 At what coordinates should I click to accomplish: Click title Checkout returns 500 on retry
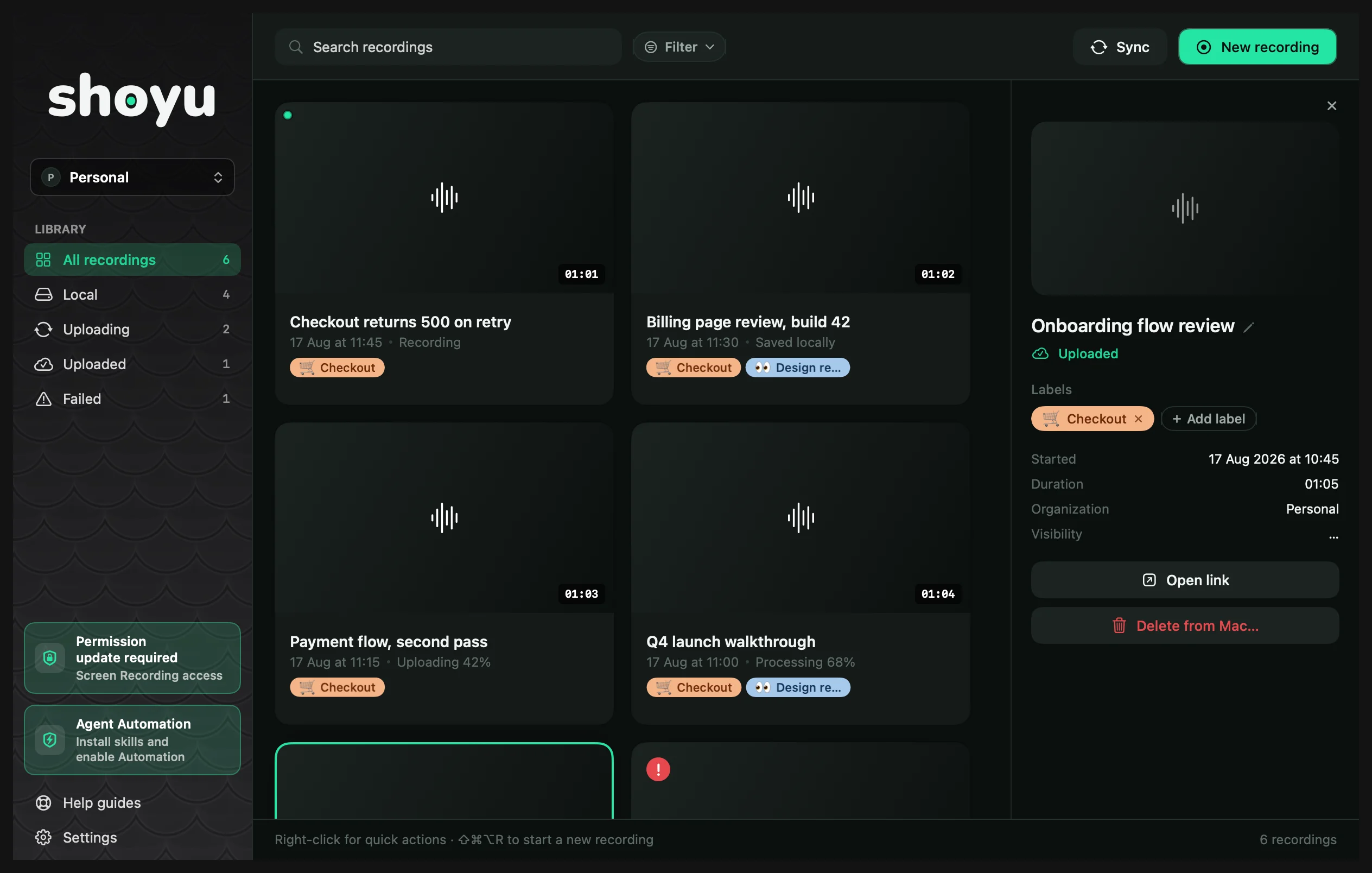[x=401, y=322]
